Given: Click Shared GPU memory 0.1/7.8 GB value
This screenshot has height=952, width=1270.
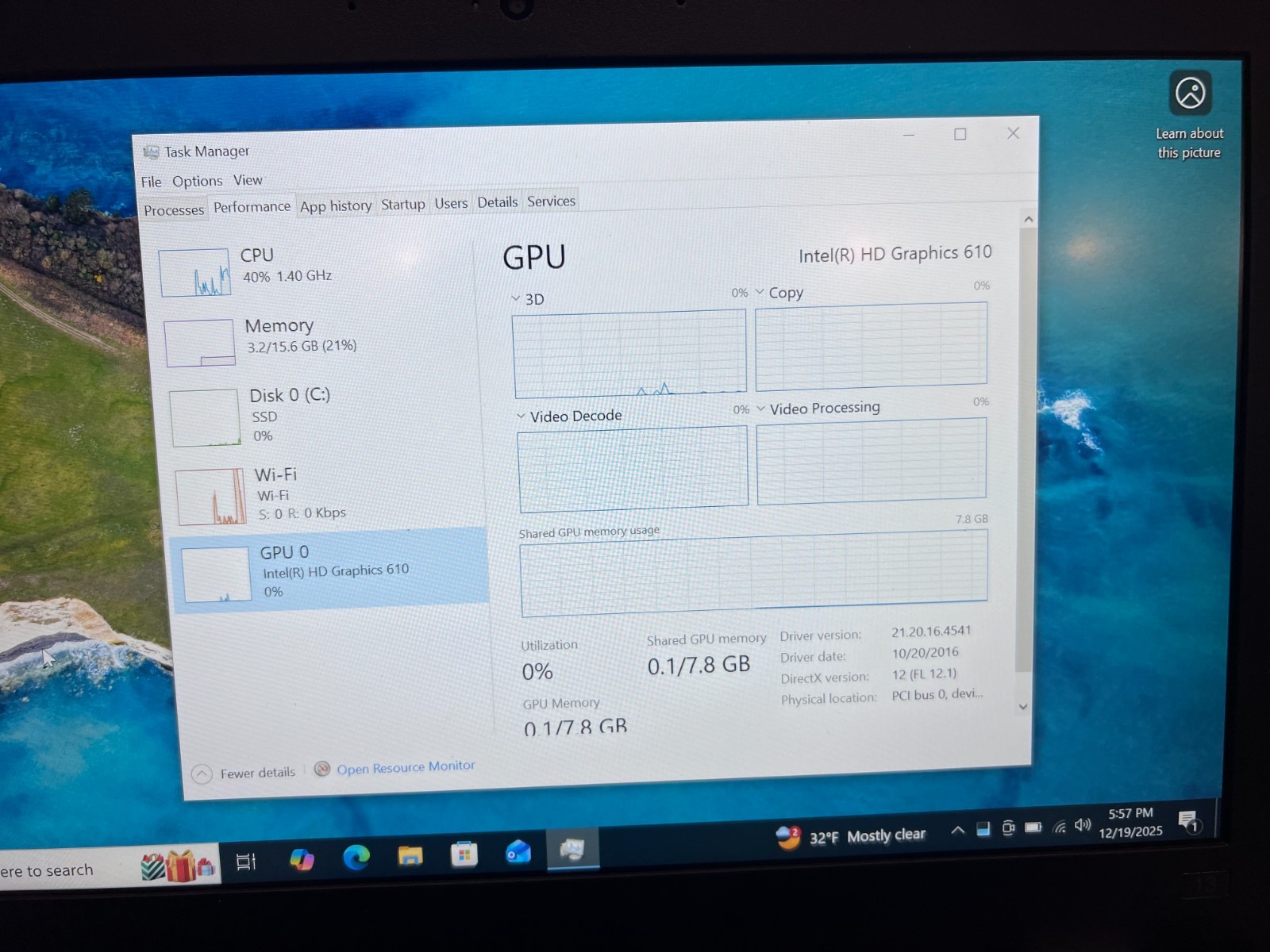Looking at the screenshot, I should (x=698, y=665).
